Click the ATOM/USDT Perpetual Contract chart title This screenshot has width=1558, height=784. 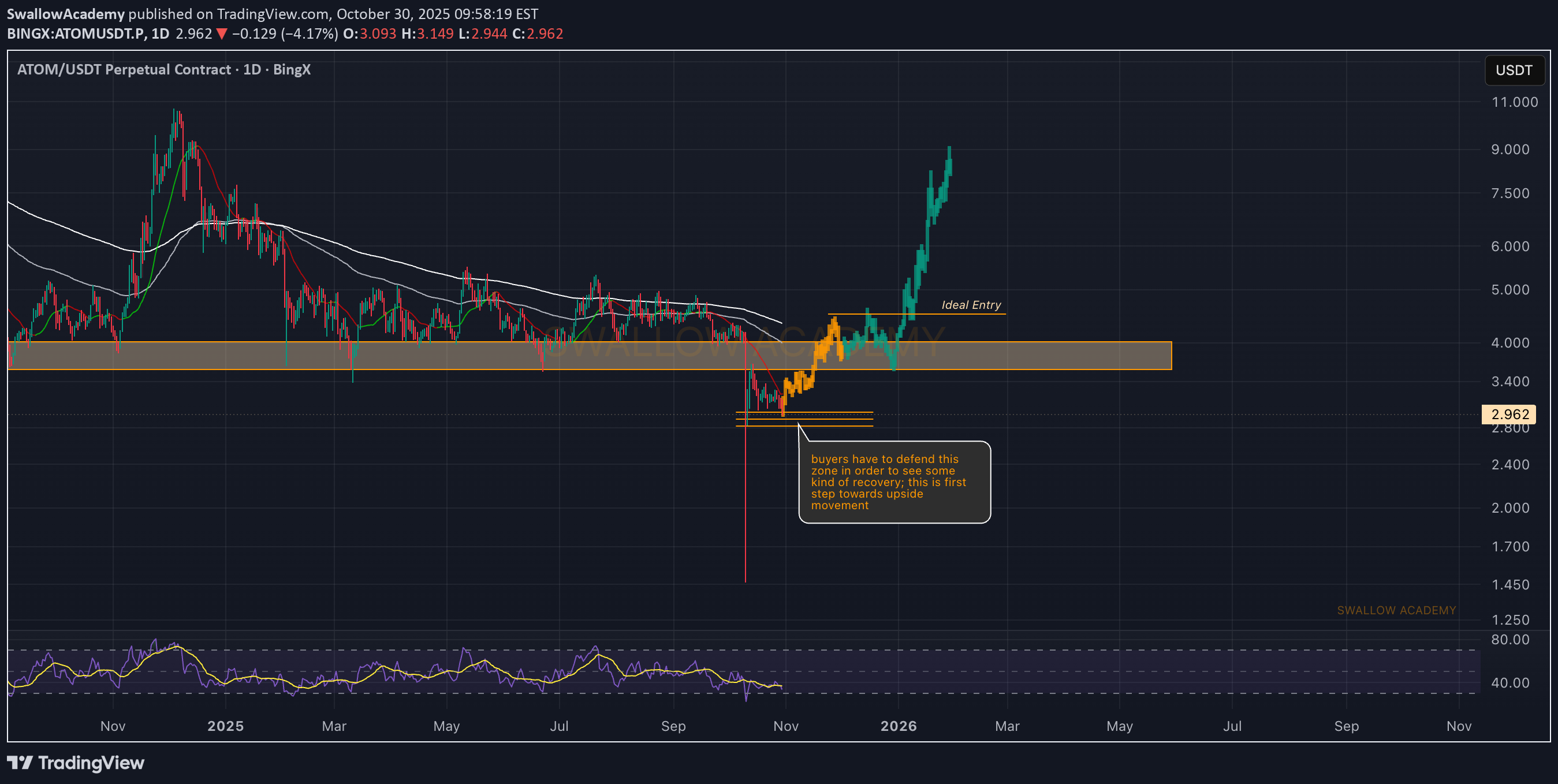[164, 69]
